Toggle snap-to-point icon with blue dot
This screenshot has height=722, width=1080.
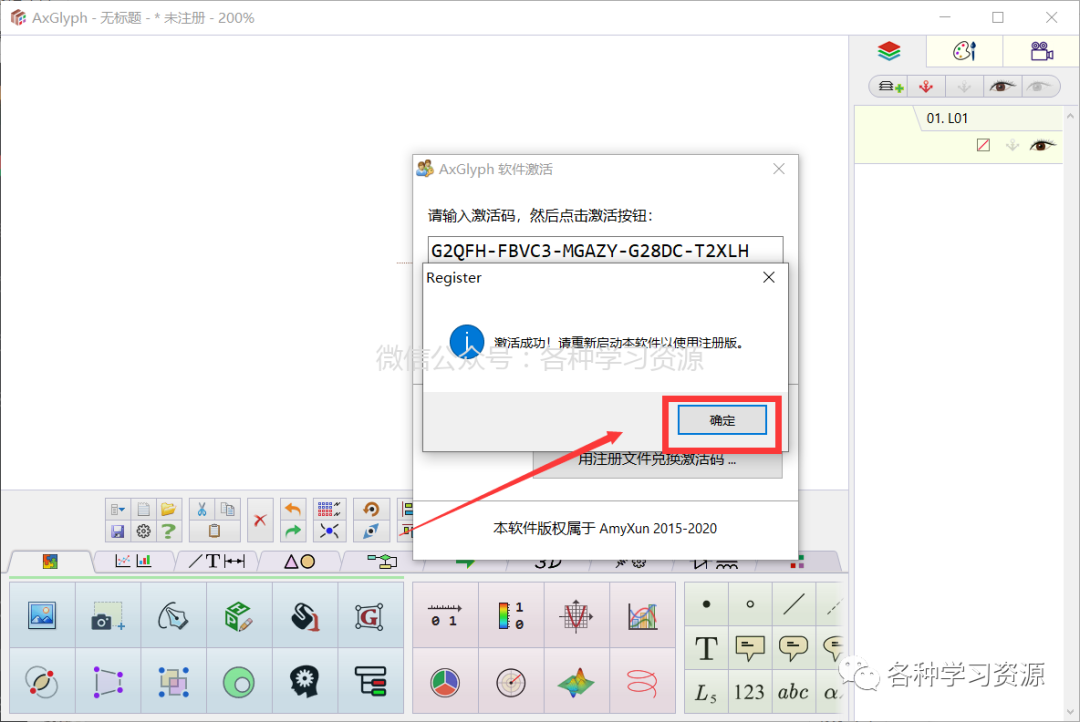(329, 531)
